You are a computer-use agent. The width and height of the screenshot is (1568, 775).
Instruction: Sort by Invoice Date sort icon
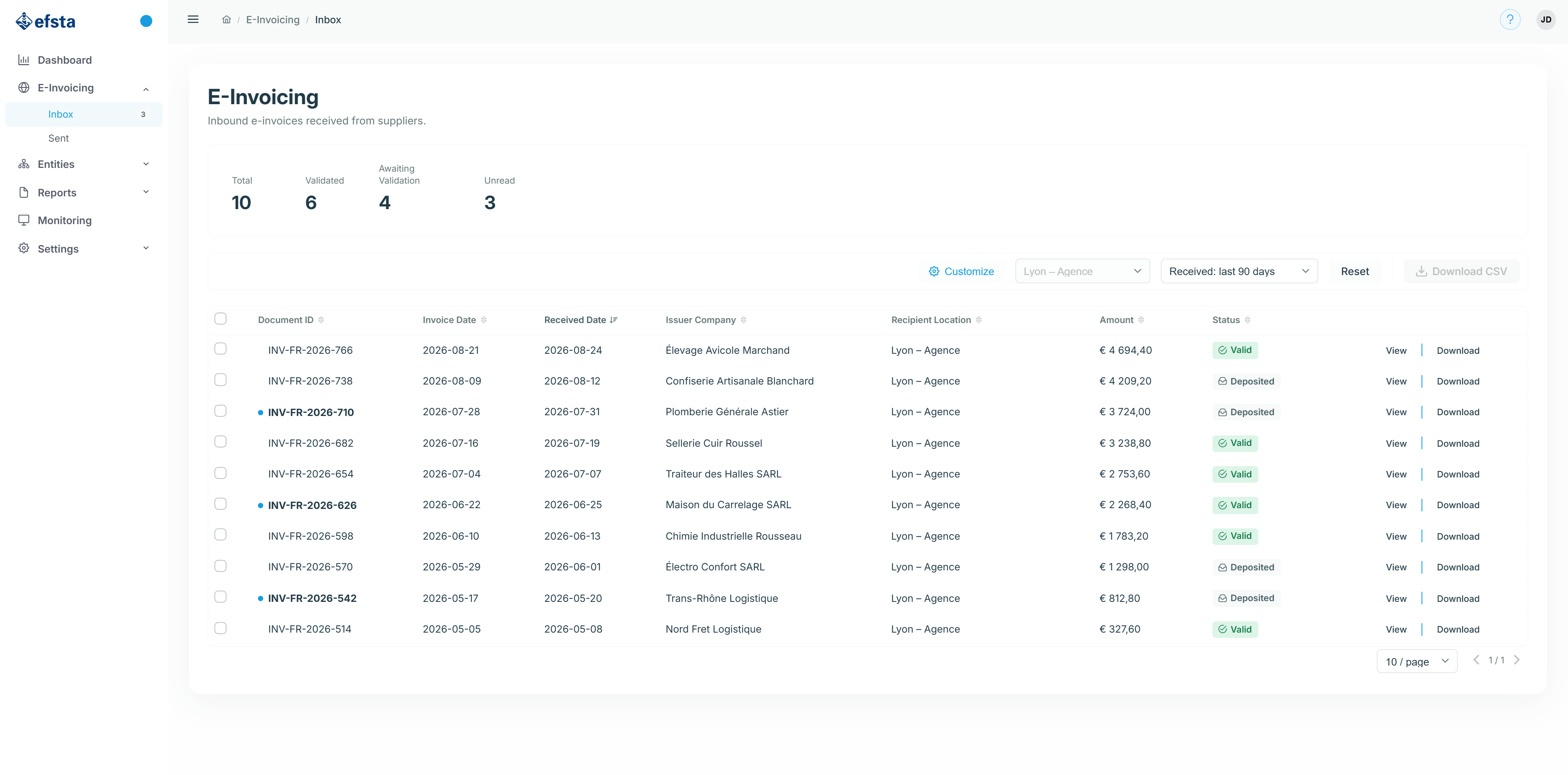click(x=483, y=320)
